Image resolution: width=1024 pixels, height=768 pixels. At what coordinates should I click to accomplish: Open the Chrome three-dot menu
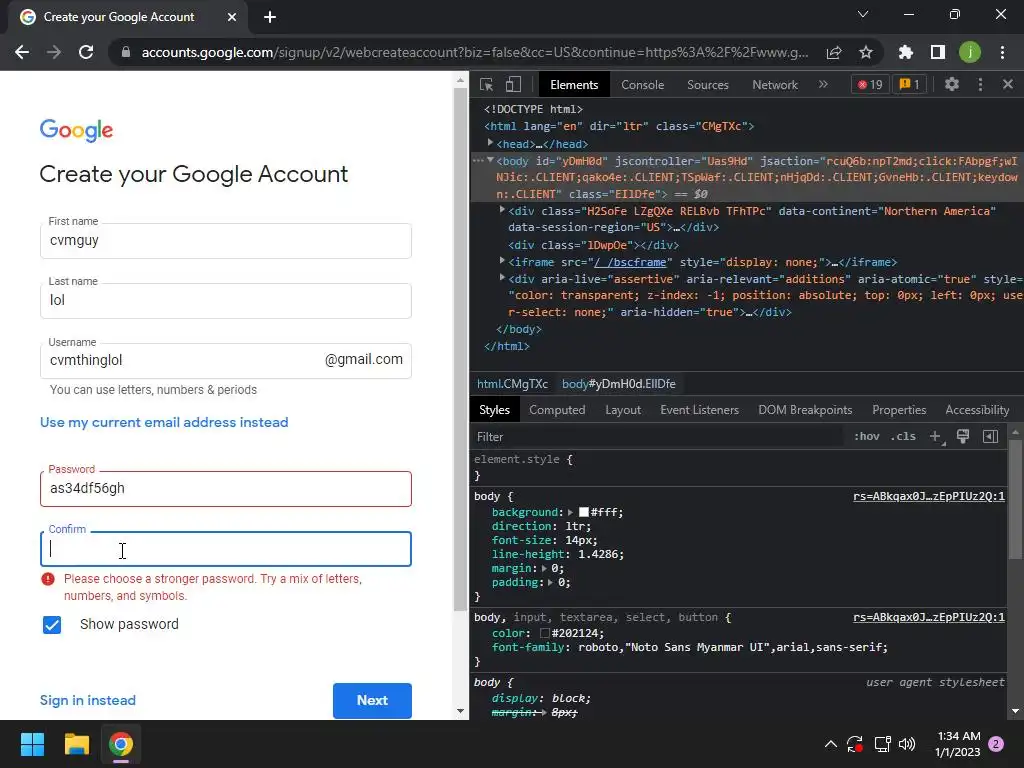click(1002, 52)
